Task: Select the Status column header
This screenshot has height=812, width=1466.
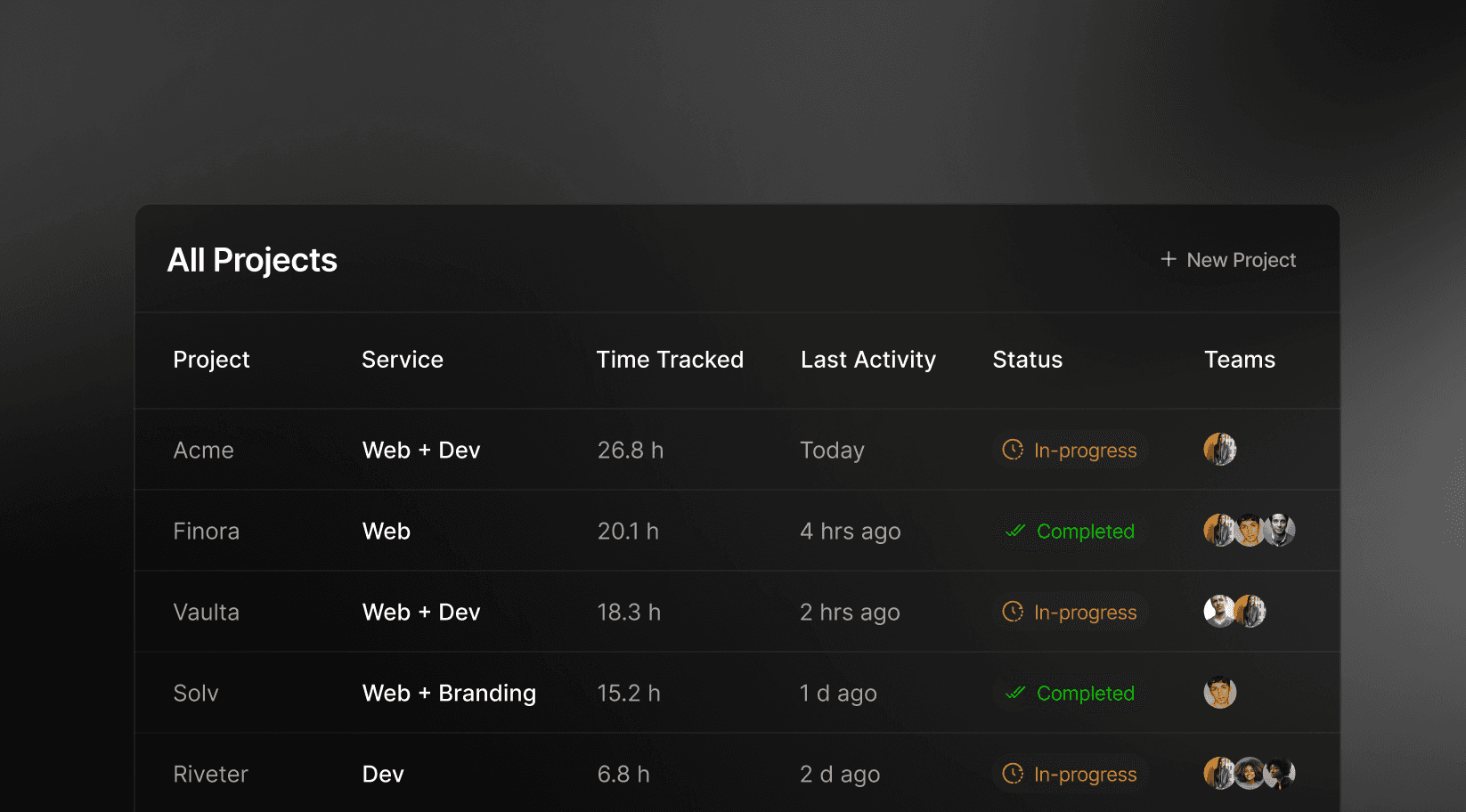Action: 1027,360
